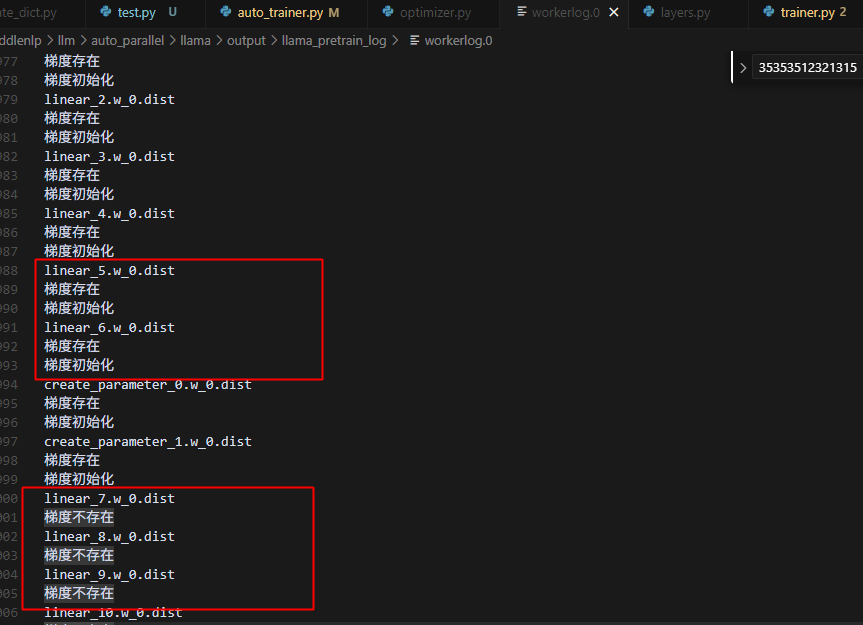Click the Python icon on layers.py tab
Viewport: 863px width, 625px height.
pos(650,12)
